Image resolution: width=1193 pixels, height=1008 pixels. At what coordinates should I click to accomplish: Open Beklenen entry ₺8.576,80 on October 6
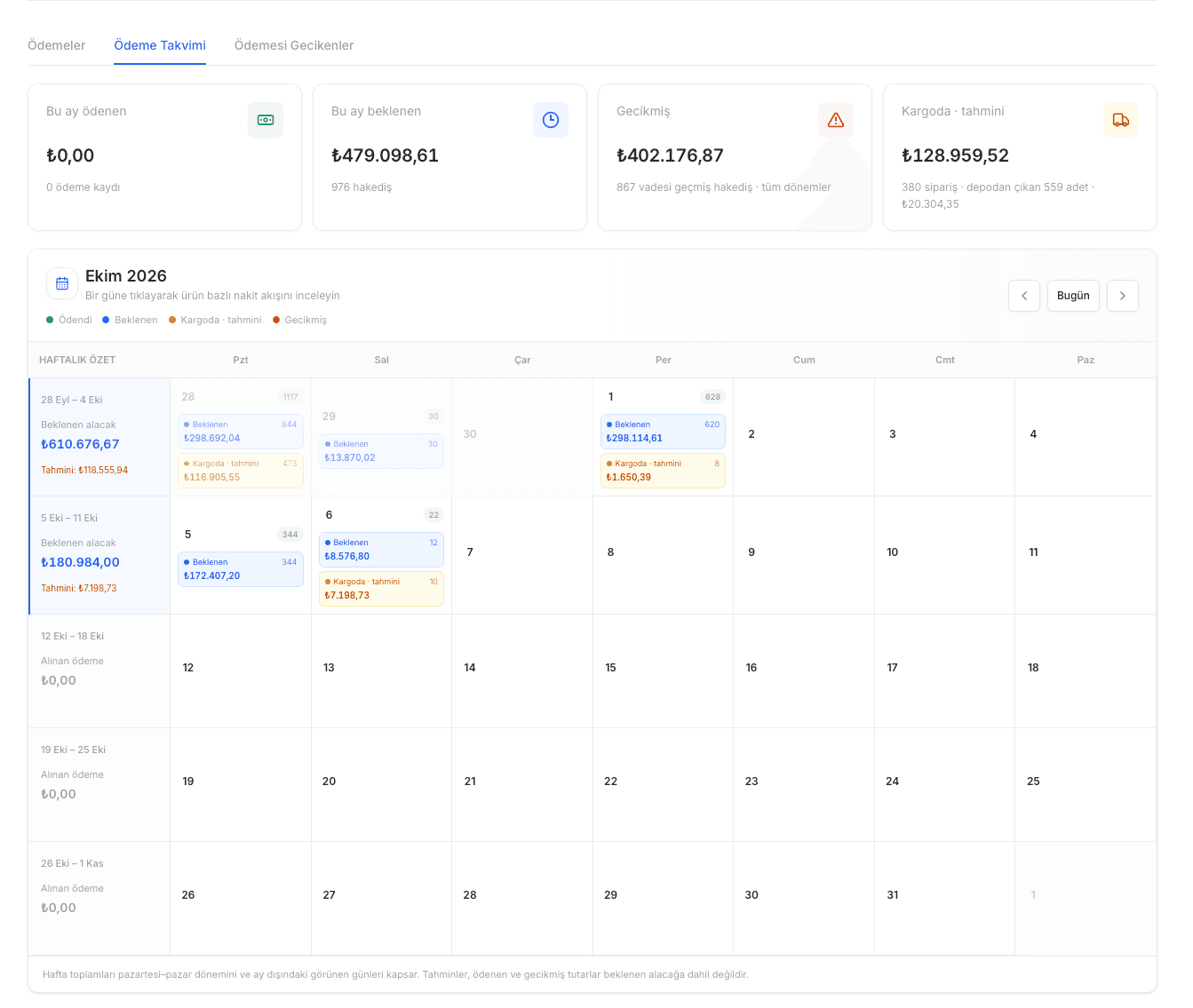pyautogui.click(x=381, y=550)
